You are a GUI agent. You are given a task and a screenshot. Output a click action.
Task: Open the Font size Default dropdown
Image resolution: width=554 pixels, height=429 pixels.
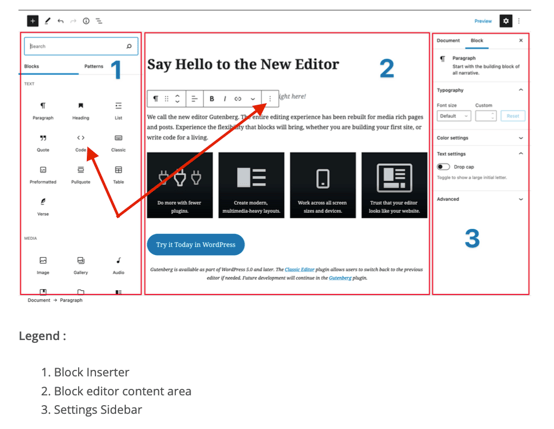[454, 116]
